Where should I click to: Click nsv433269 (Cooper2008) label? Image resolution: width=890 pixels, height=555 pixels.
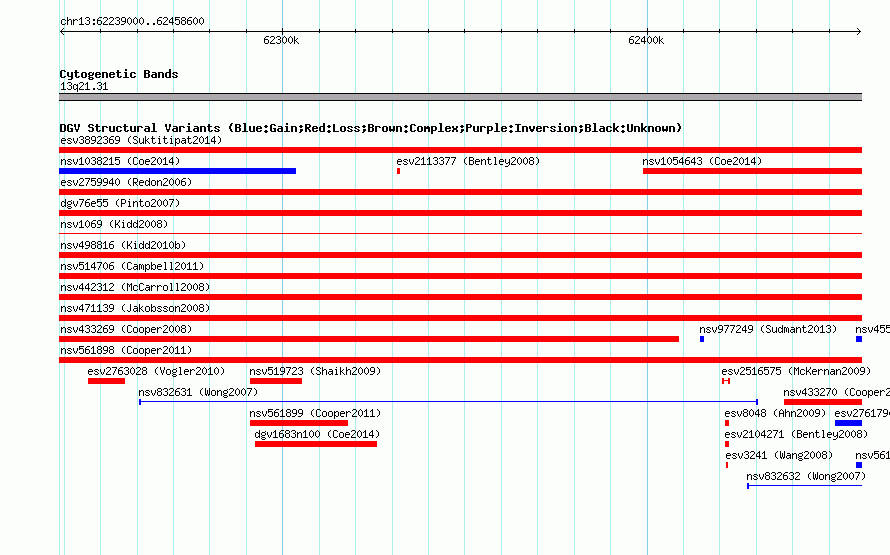tap(126, 329)
